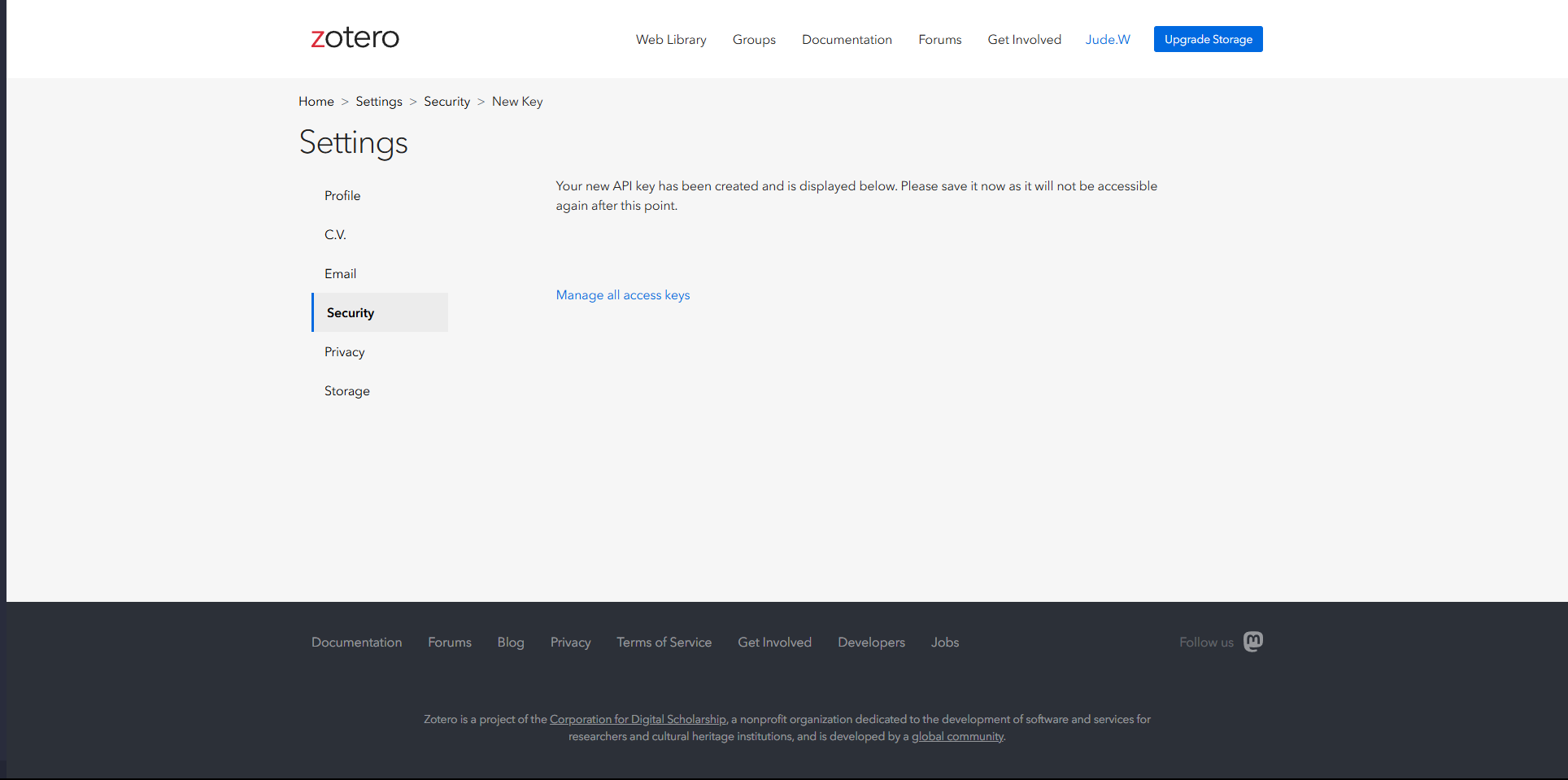Screen dimensions: 1568x780
Task: Open Documentation link in footer
Action: pos(356,642)
